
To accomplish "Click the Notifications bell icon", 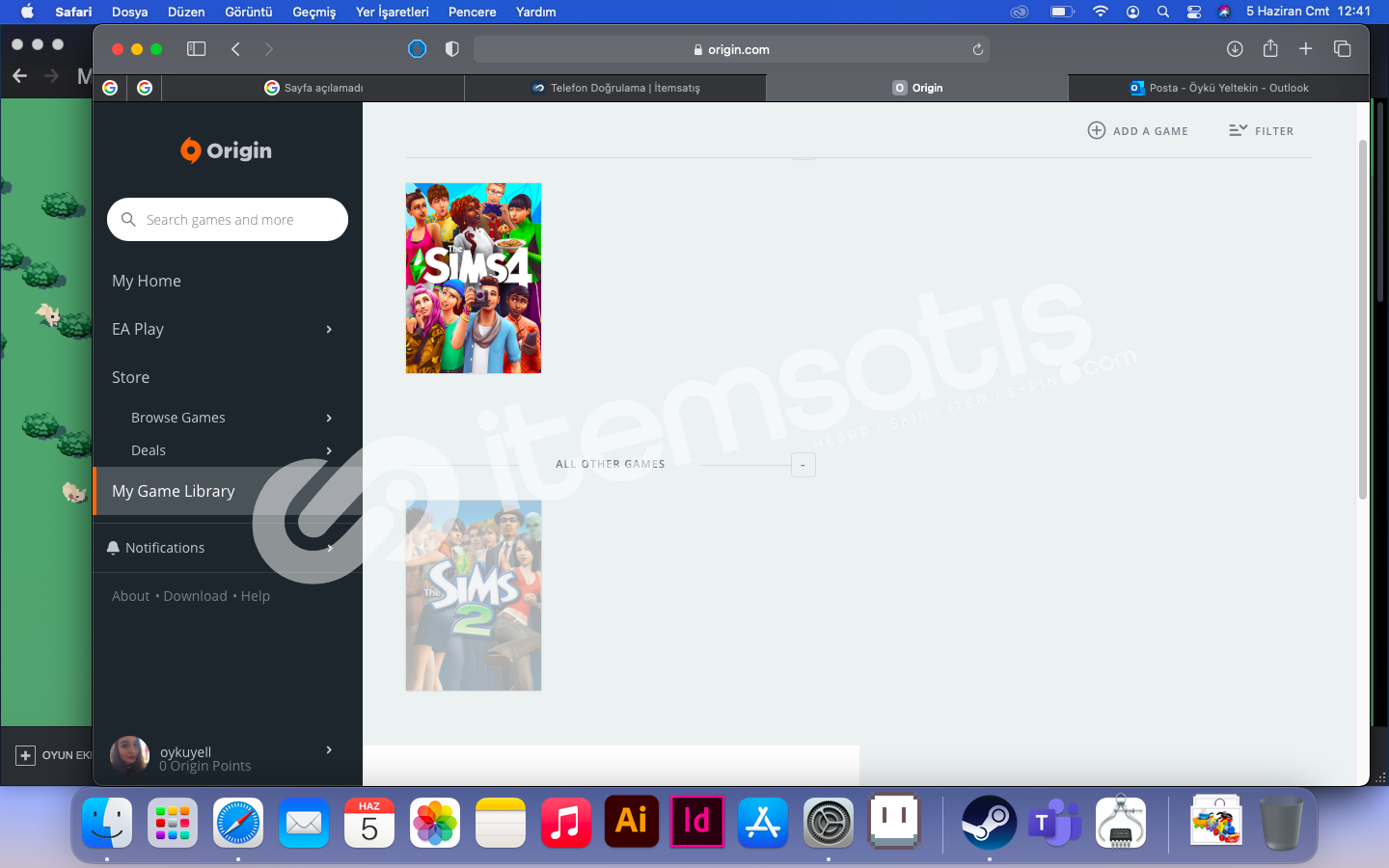I will 113,548.
